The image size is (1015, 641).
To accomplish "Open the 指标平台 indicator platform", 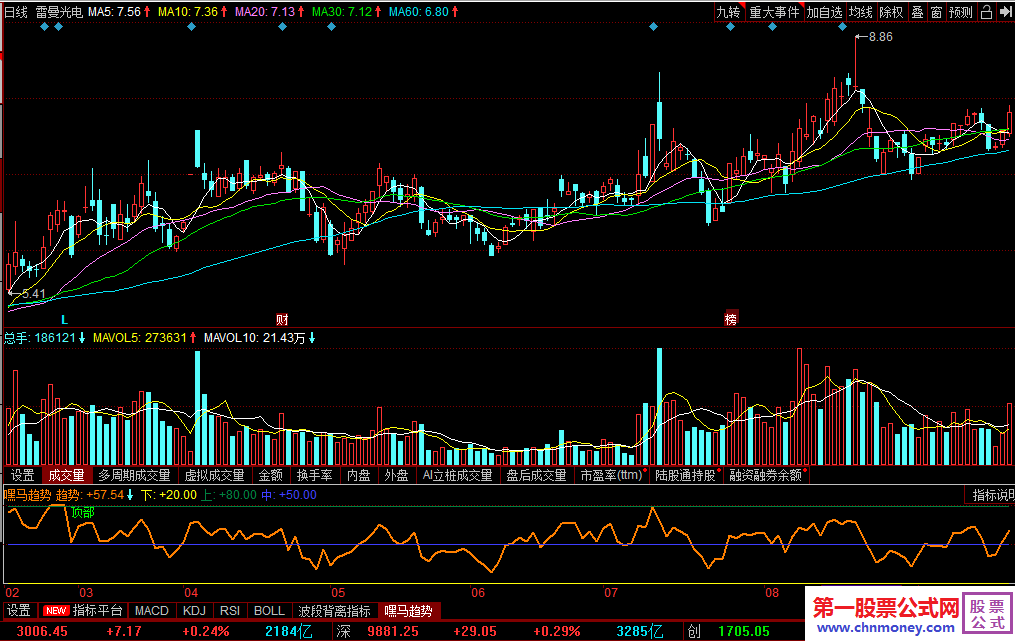I will tap(98, 611).
